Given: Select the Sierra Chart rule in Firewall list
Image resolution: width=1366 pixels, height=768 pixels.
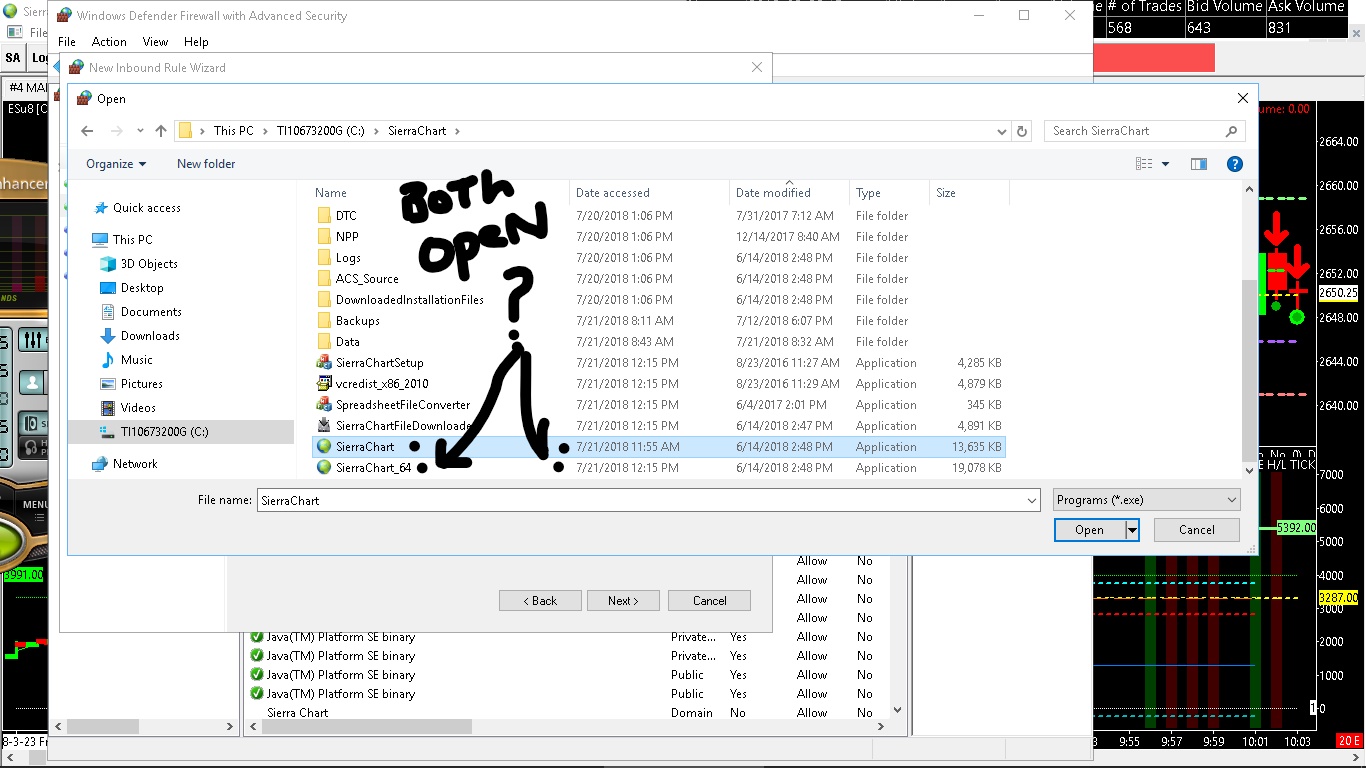Looking at the screenshot, I should point(298,713).
